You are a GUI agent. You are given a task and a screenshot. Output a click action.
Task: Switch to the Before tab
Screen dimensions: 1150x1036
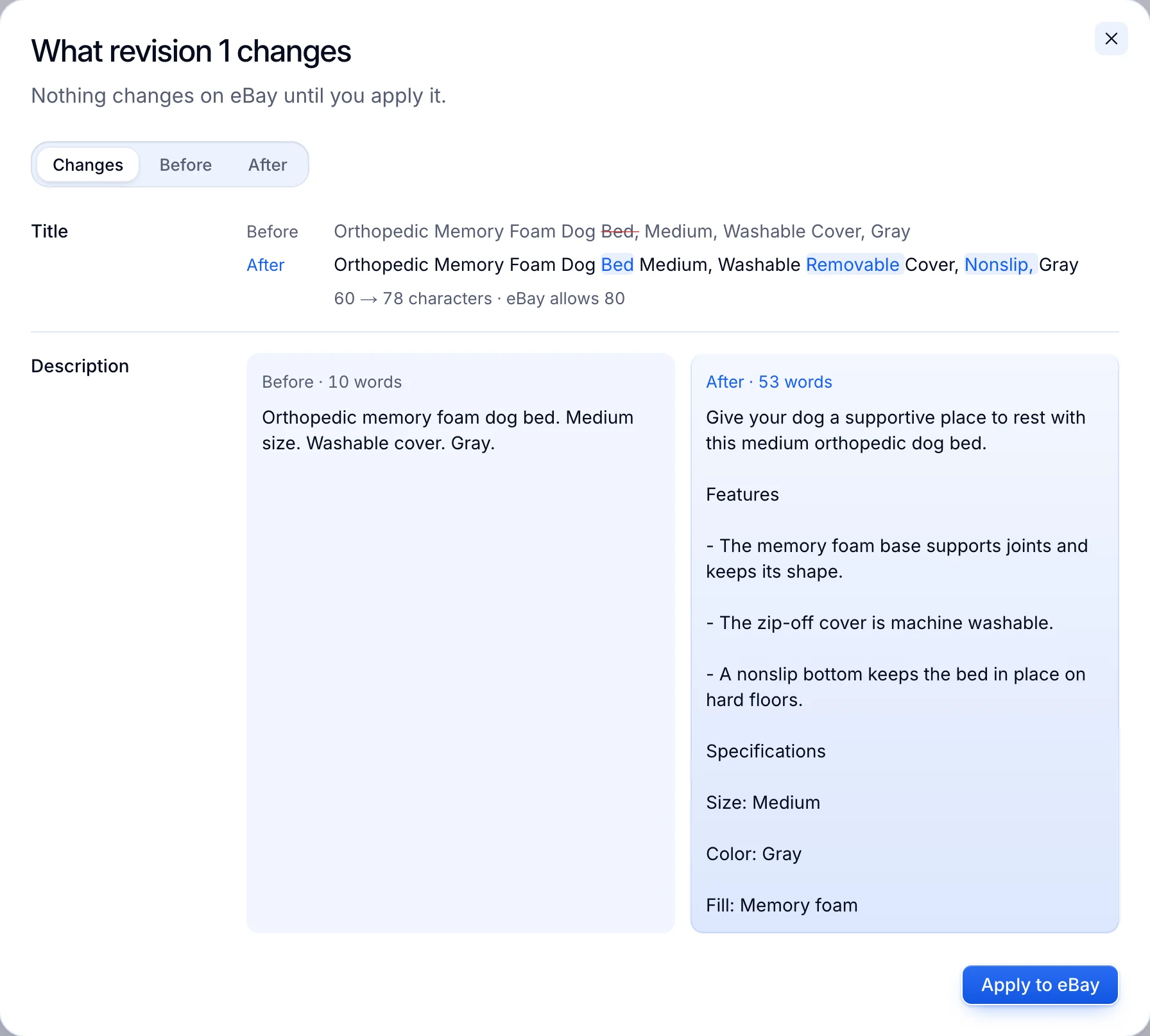185,165
